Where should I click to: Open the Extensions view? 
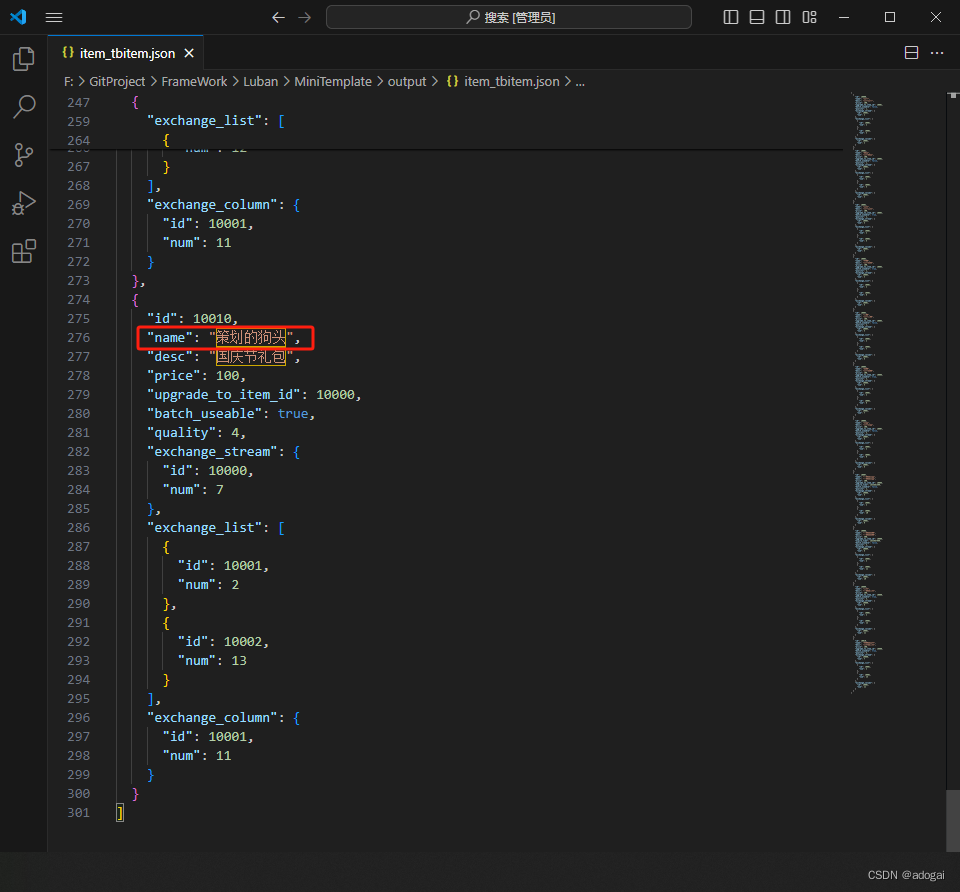click(x=23, y=251)
